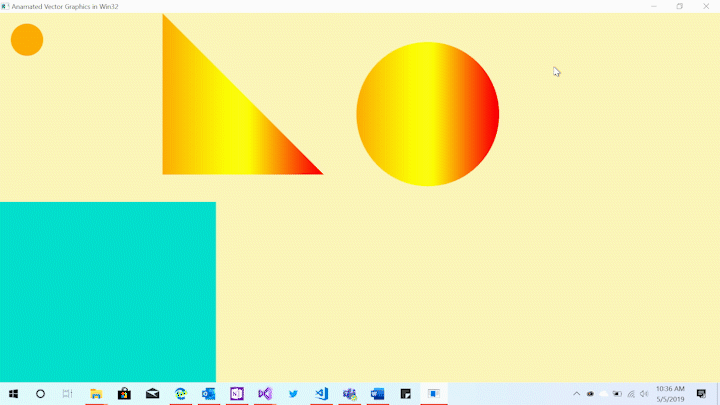
Task: Open the Windows Start menu
Action: [13, 394]
